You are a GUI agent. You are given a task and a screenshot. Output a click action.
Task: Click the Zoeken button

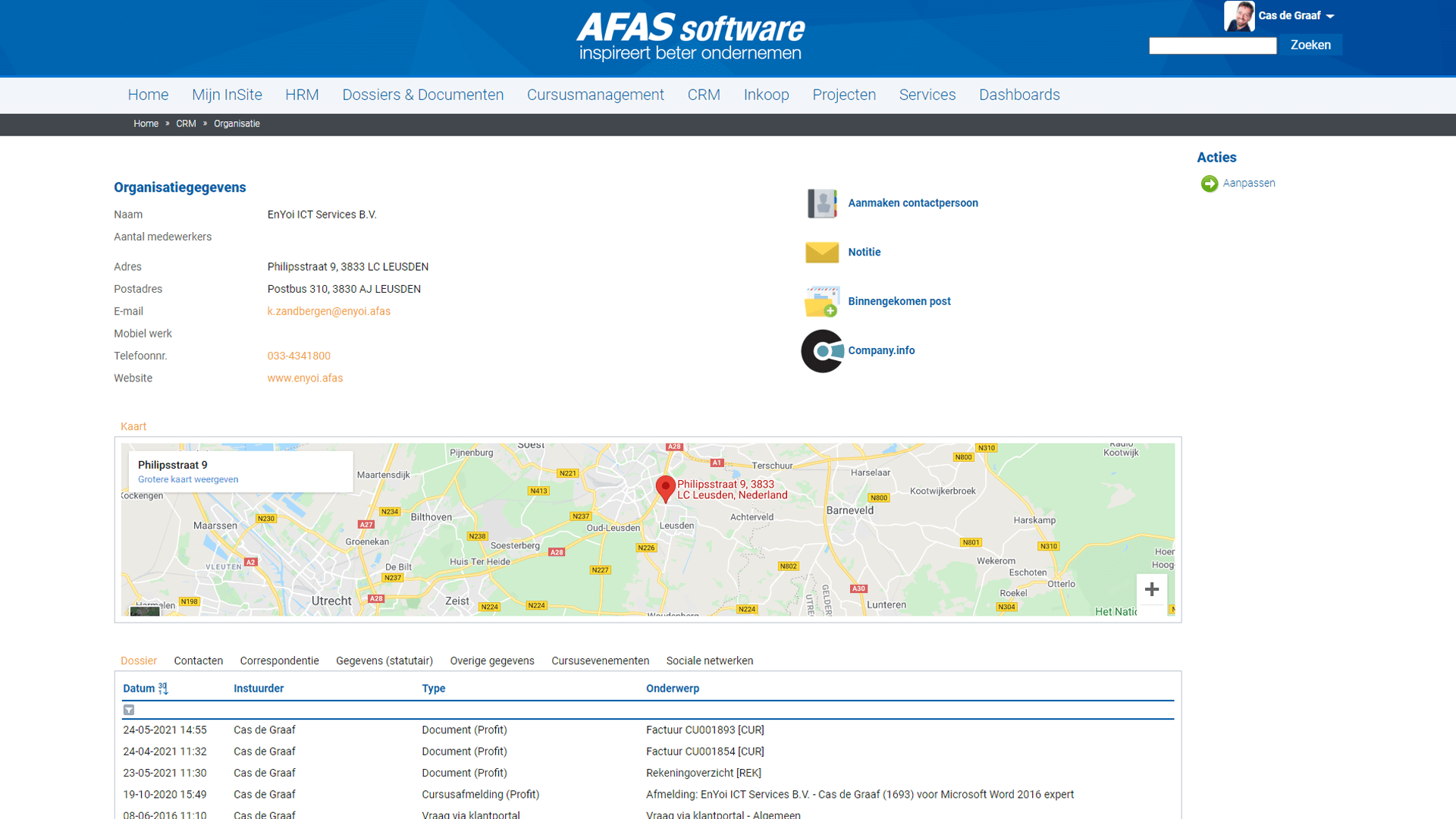pos(1310,45)
